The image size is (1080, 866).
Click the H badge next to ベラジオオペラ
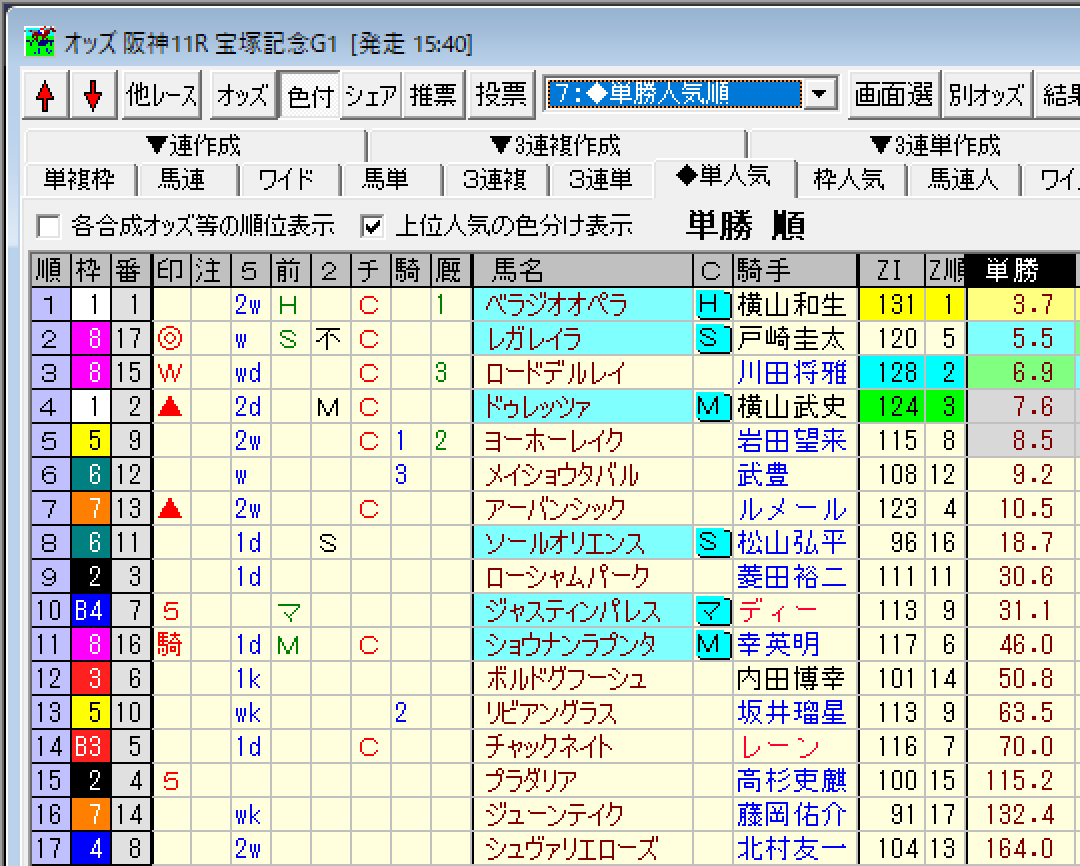coord(712,305)
